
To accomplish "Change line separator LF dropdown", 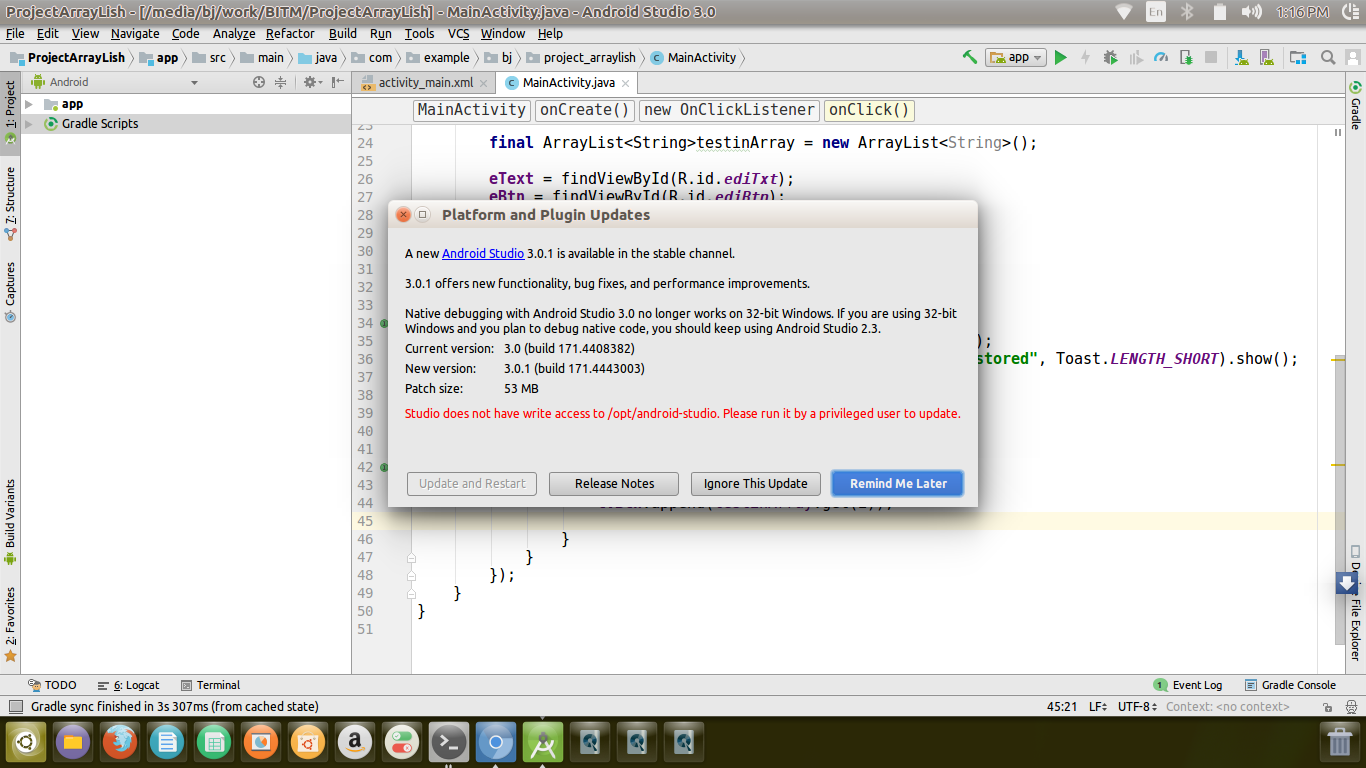I will [1097, 706].
